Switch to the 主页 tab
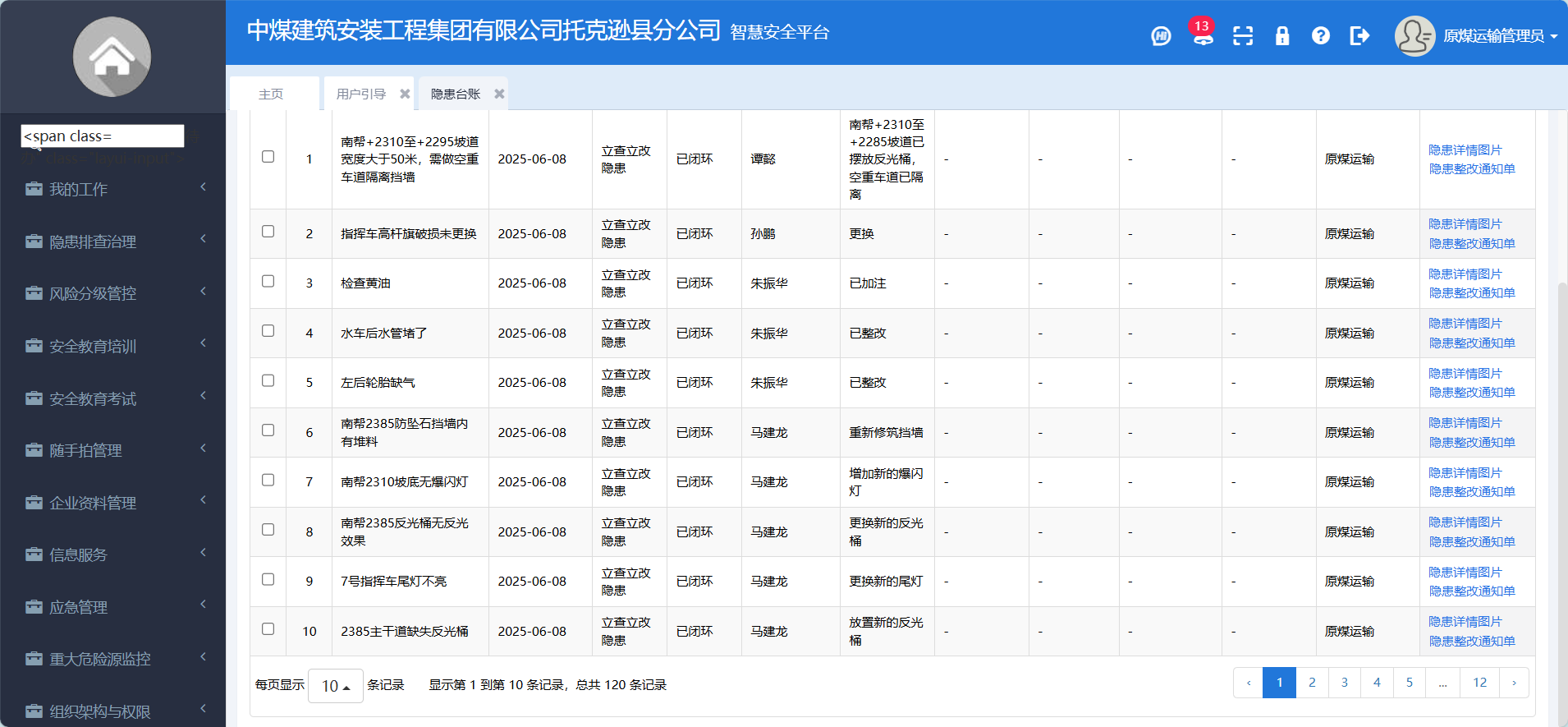 point(271,94)
